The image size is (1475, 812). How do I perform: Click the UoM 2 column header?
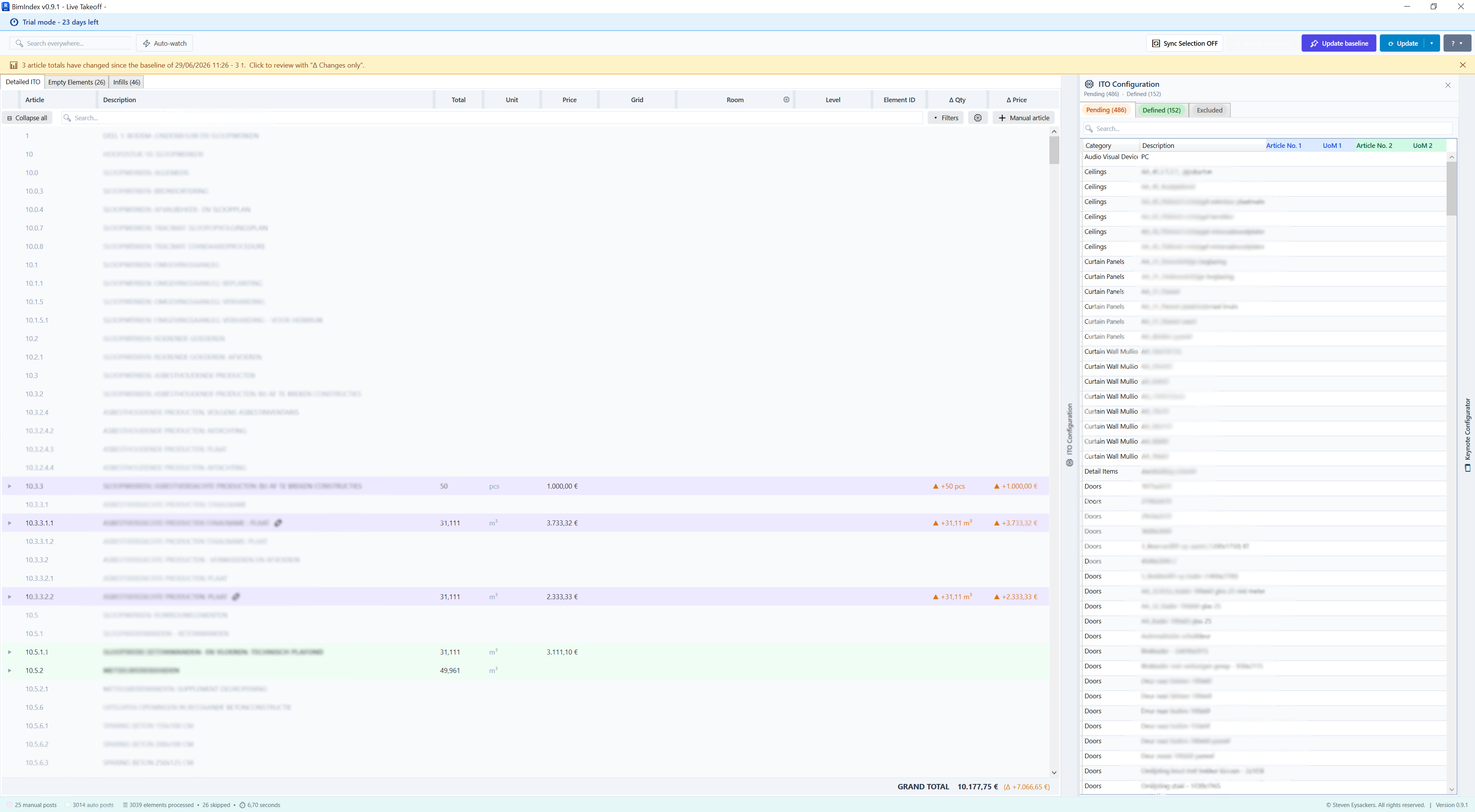[1422, 146]
